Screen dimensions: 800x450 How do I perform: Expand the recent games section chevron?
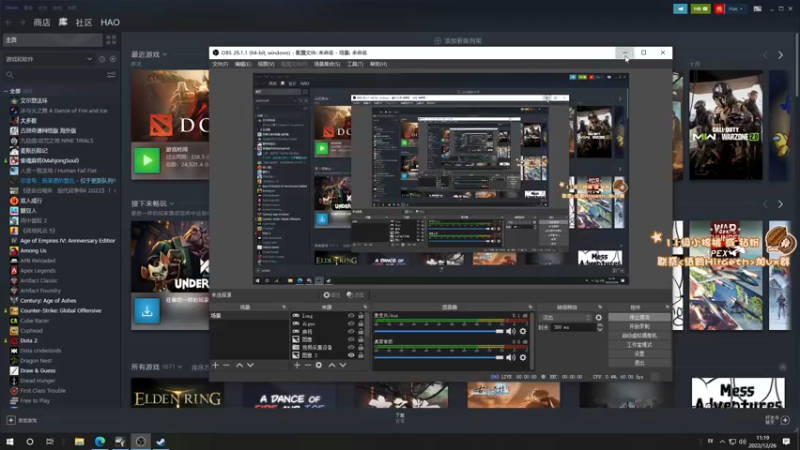point(164,54)
